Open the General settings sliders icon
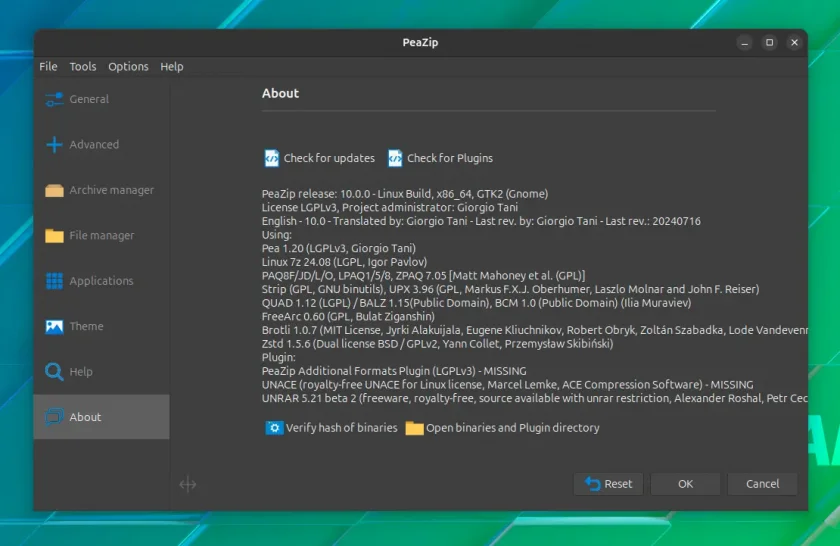 (54, 99)
